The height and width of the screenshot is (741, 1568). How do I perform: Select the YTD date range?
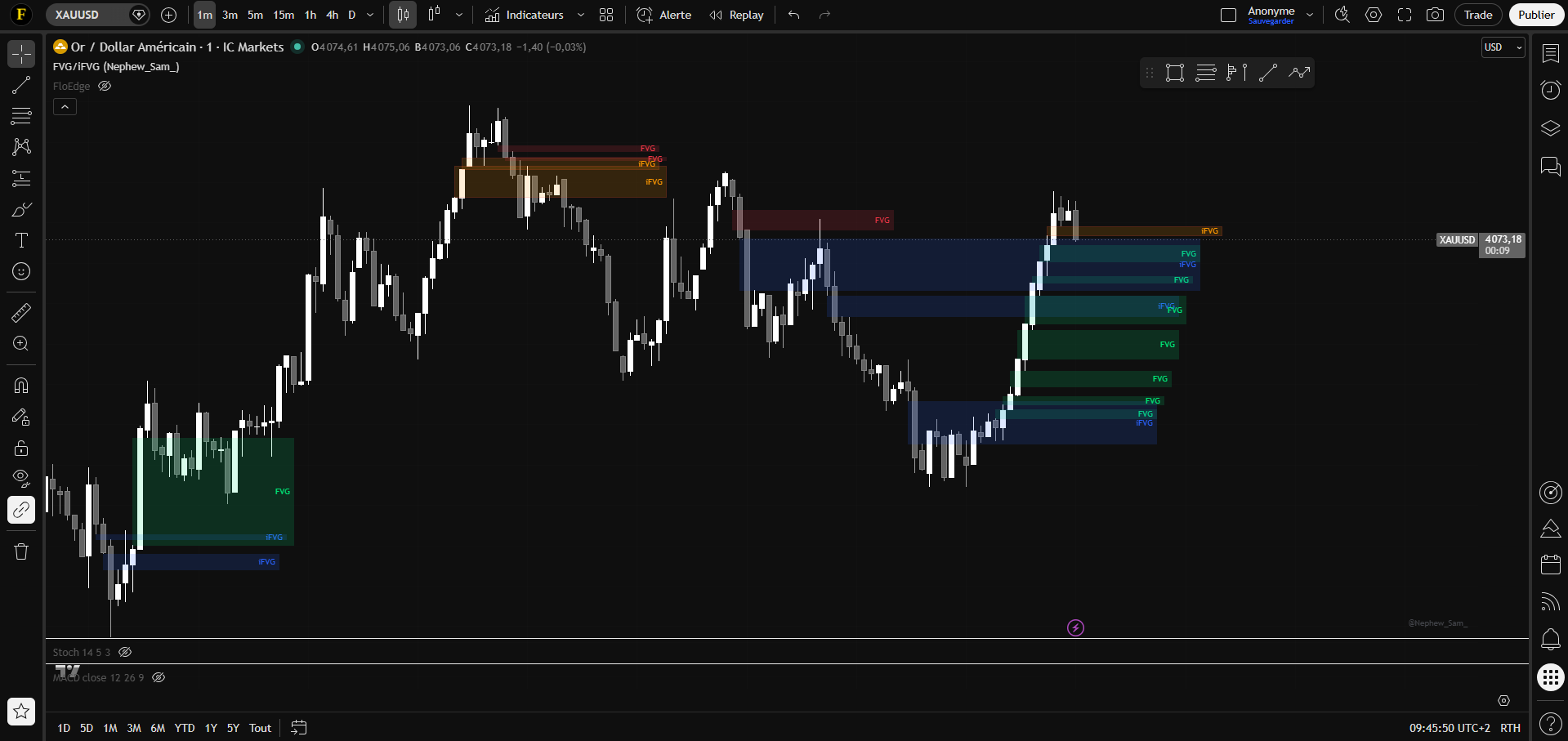(x=185, y=728)
